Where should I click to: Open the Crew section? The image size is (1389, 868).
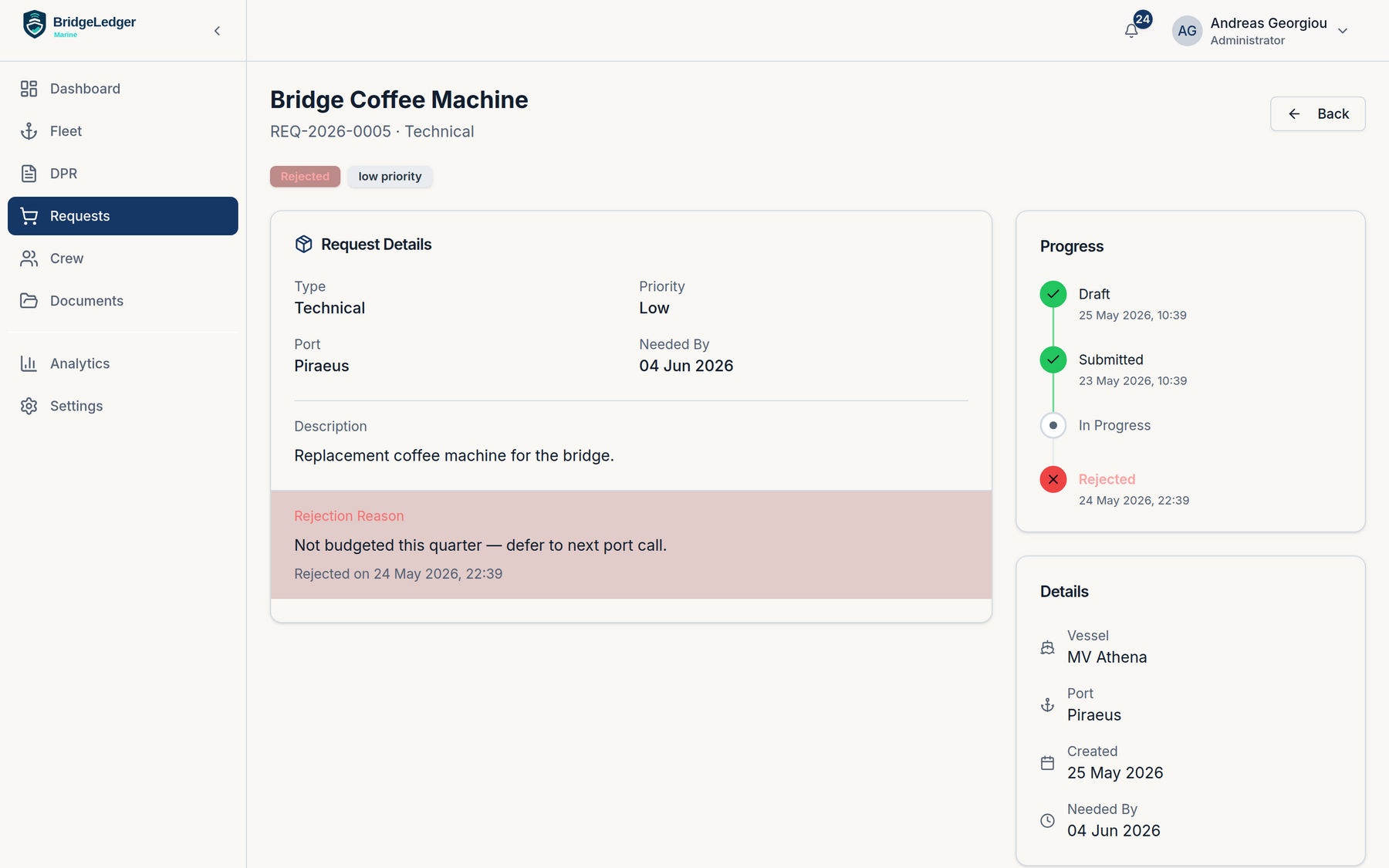(123, 258)
